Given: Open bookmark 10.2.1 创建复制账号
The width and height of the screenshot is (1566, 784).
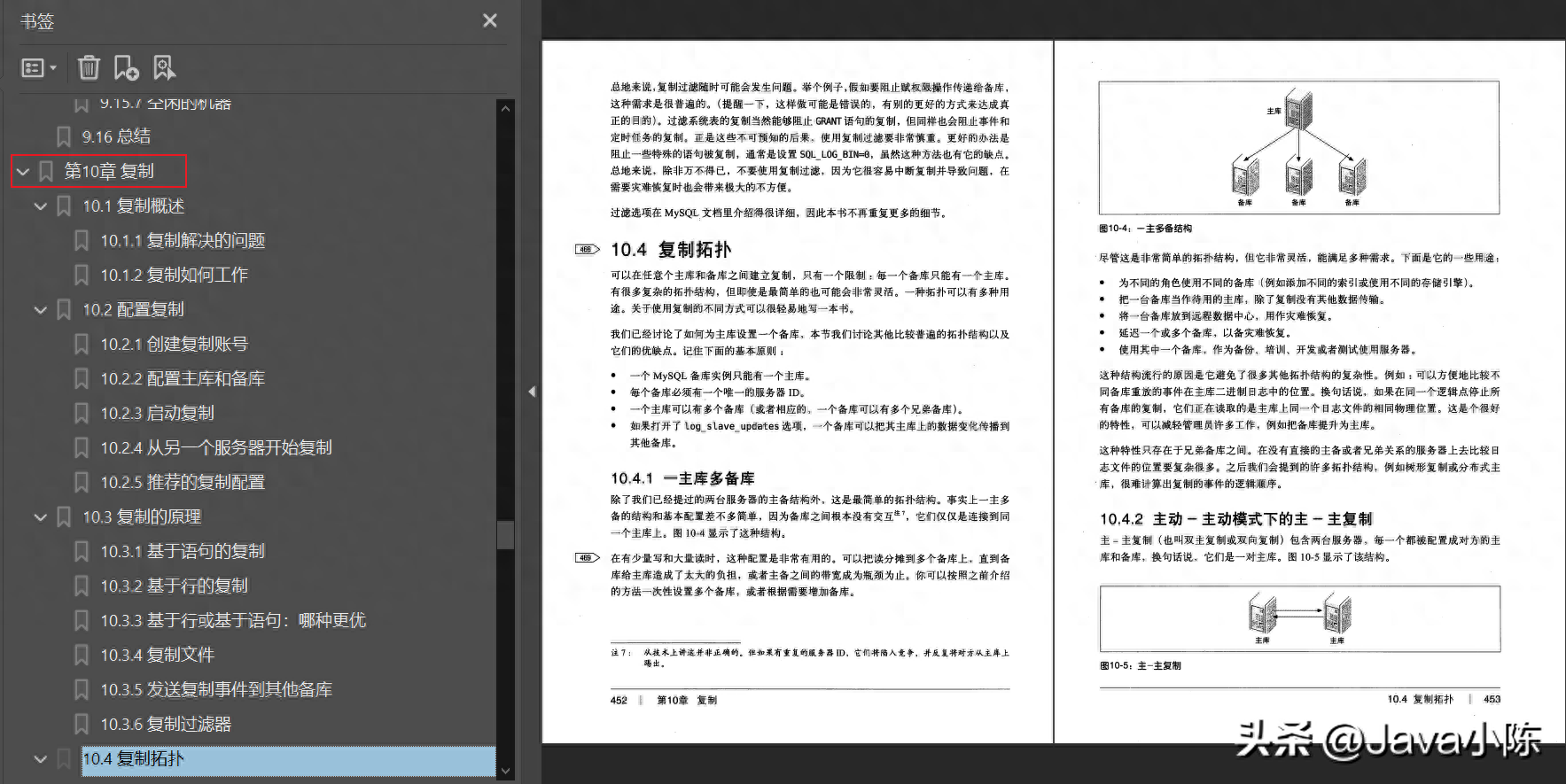Looking at the screenshot, I should coord(174,344).
